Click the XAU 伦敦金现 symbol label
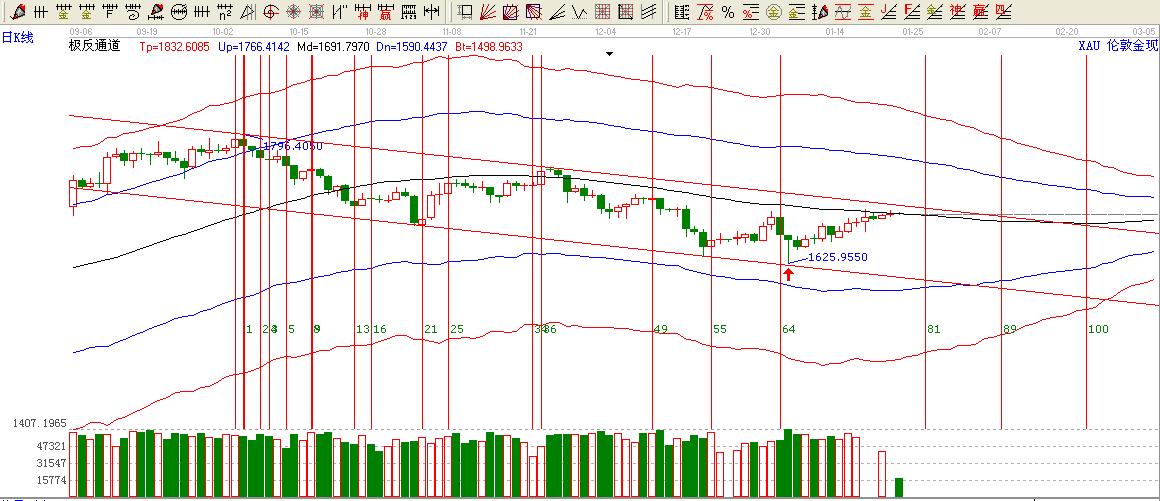This screenshot has height=501, width=1160. 1117,47
